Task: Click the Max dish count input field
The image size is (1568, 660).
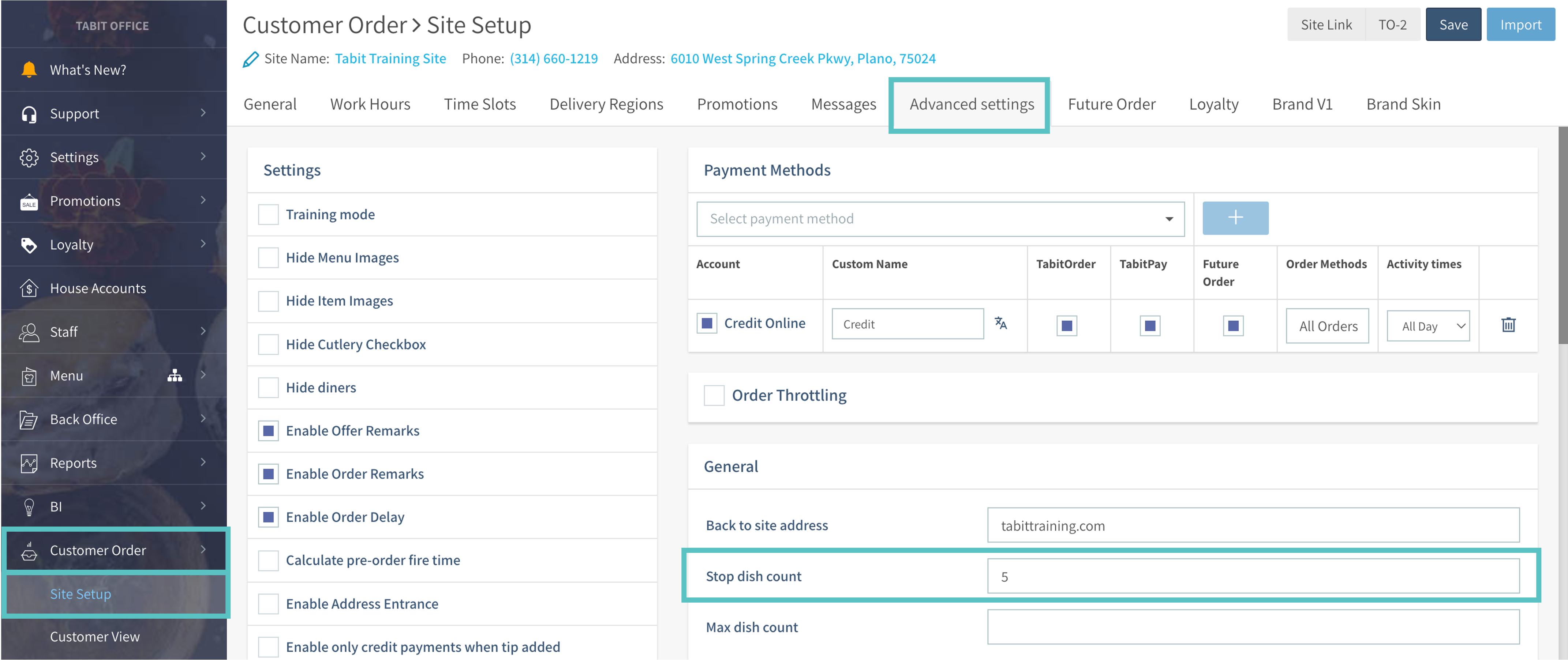Action: (x=1253, y=627)
